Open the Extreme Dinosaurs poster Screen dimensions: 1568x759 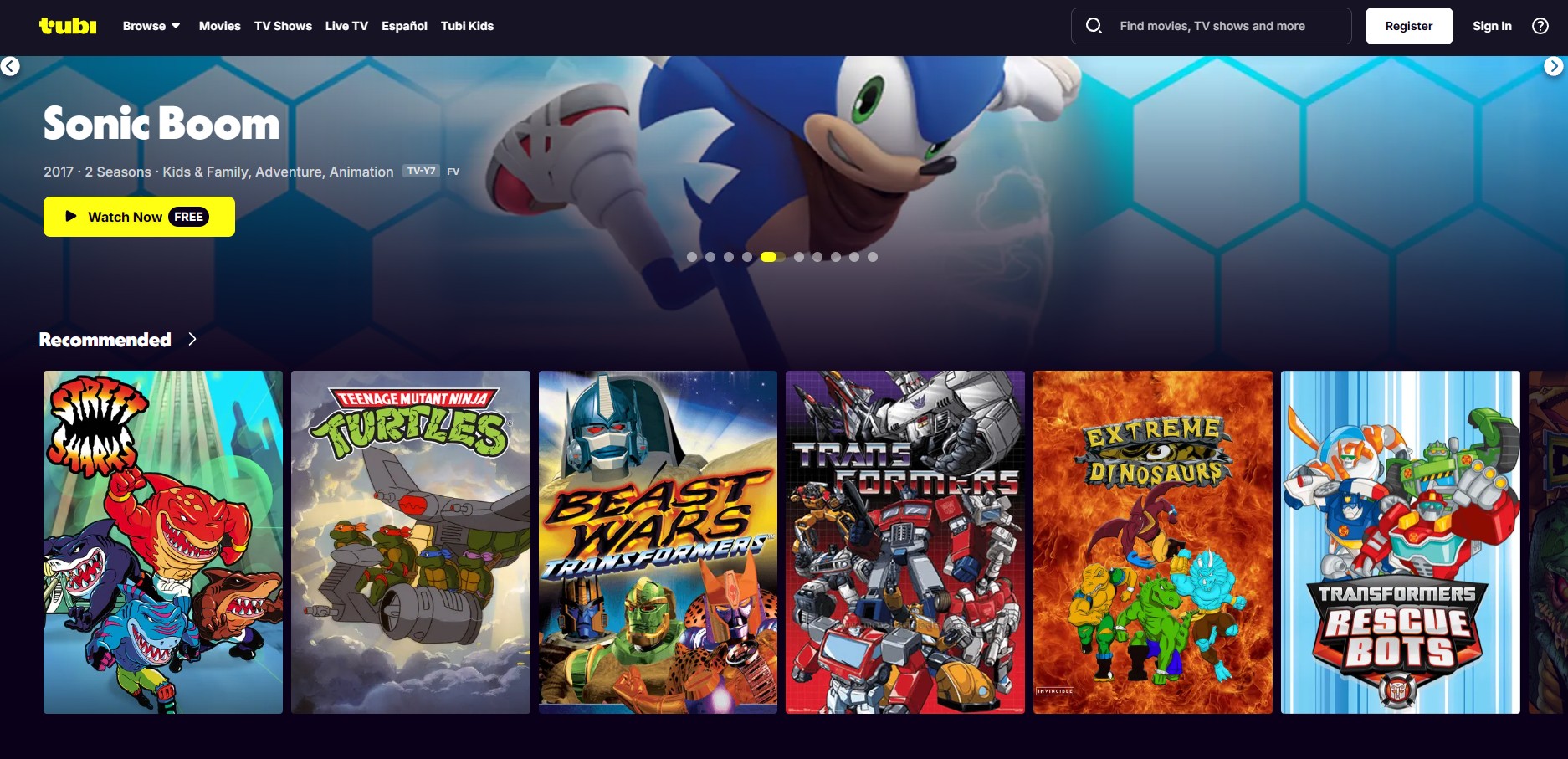pos(1153,542)
